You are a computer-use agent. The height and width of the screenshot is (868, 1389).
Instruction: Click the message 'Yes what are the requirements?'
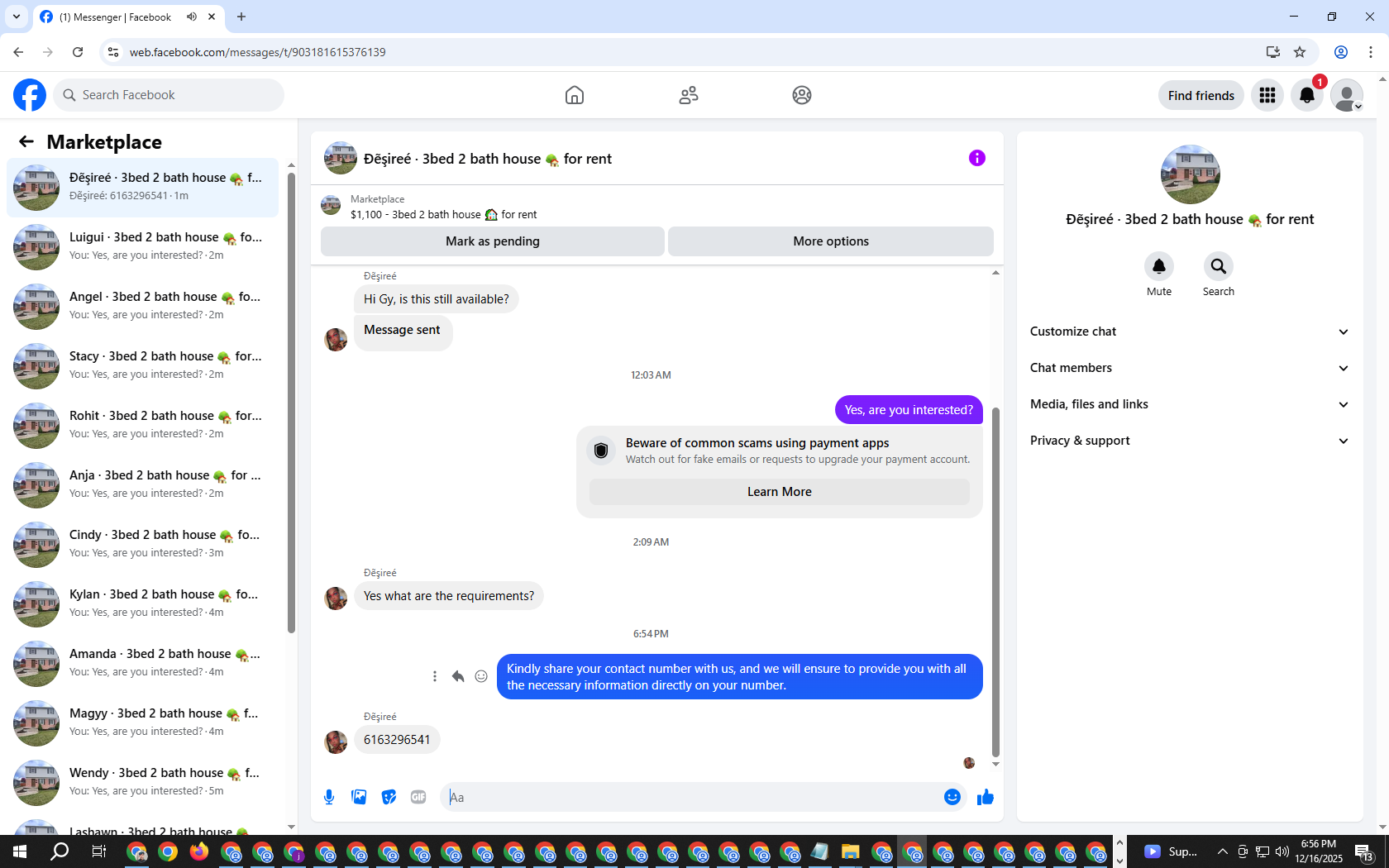point(449,596)
